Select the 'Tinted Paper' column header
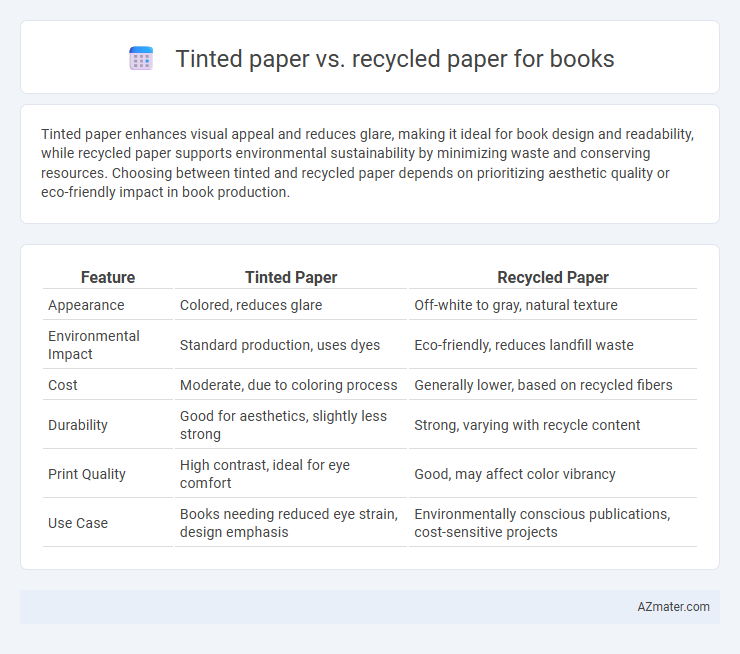The image size is (740, 654). tap(291, 277)
